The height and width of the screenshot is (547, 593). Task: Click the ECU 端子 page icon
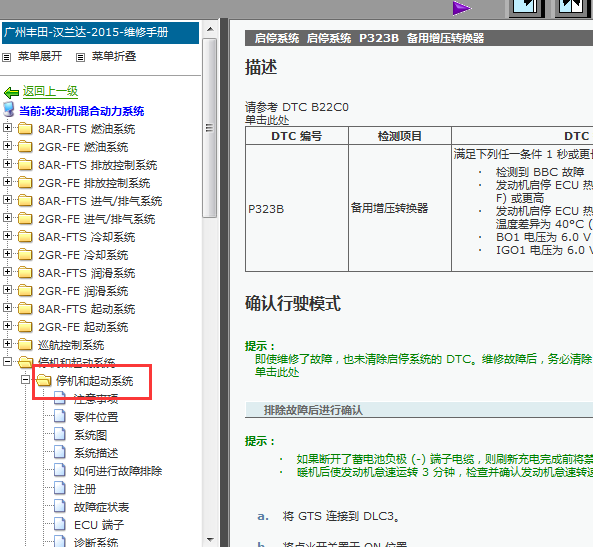tap(60, 524)
